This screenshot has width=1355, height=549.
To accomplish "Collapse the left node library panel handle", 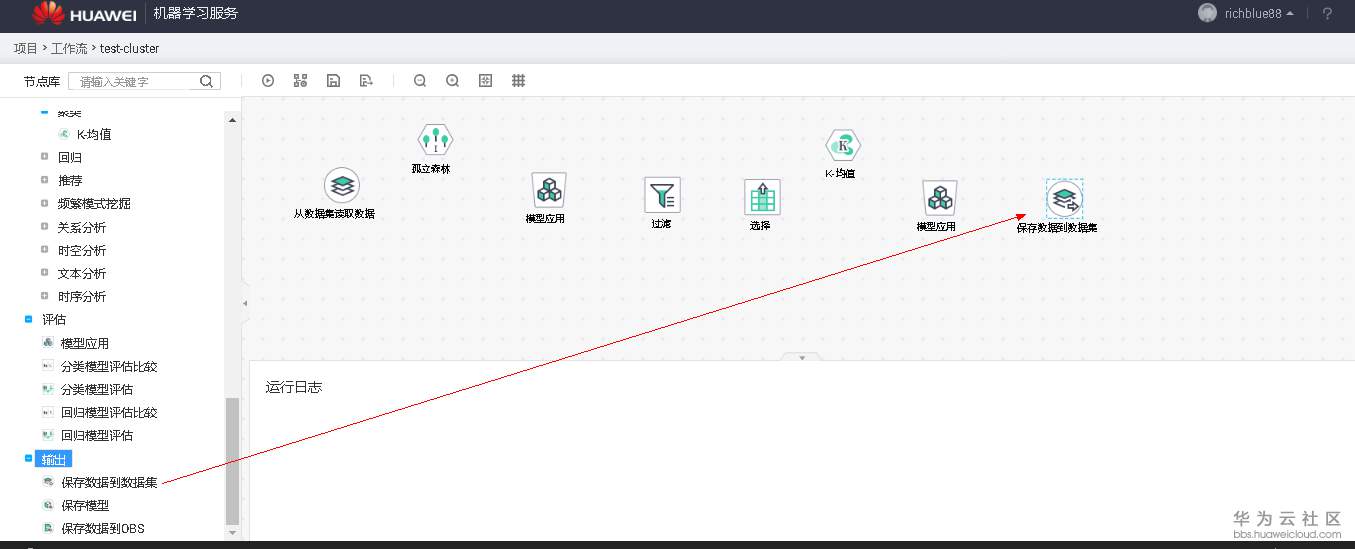I will [x=245, y=302].
